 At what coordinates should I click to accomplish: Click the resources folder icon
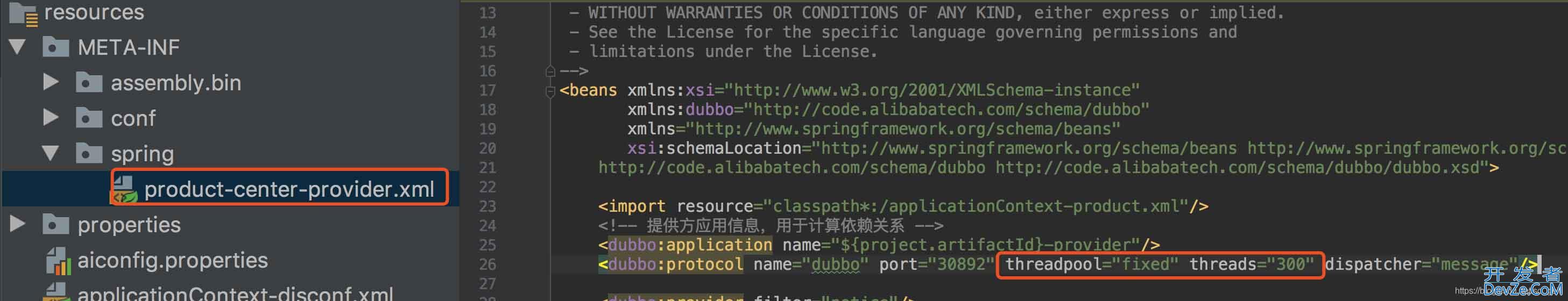tap(24, 13)
